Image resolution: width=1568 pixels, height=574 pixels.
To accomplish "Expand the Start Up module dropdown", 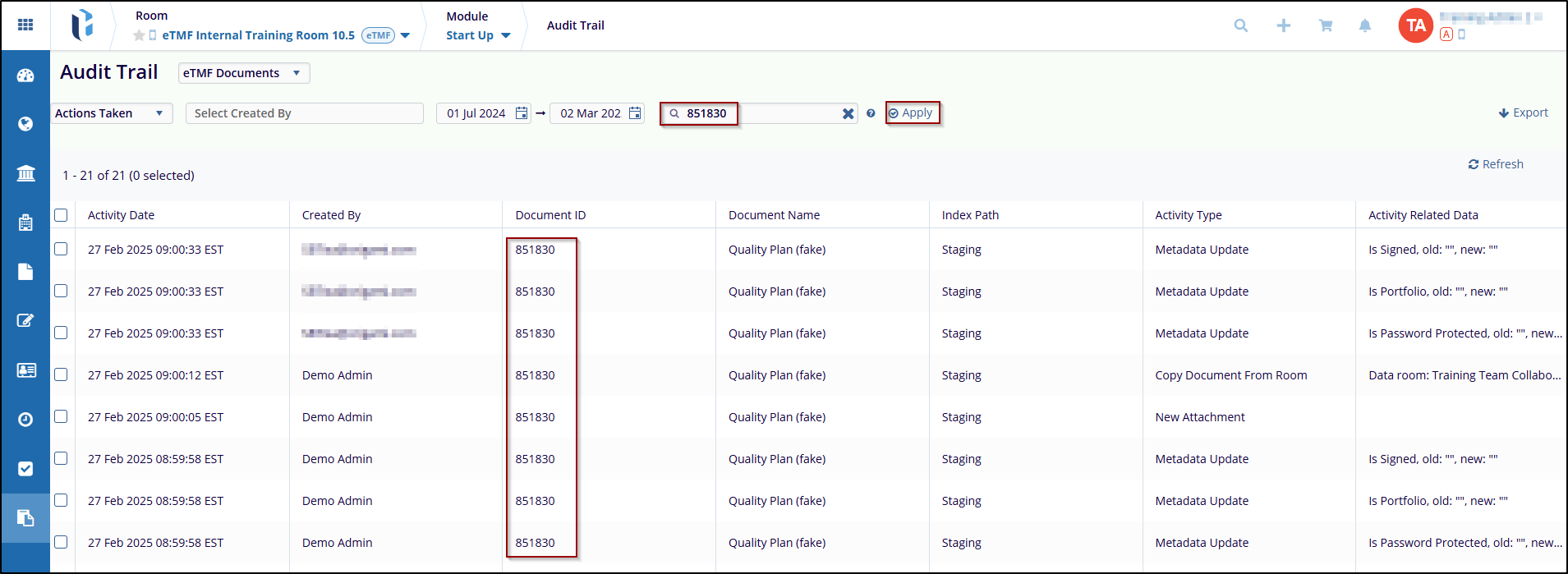I will click(x=478, y=35).
